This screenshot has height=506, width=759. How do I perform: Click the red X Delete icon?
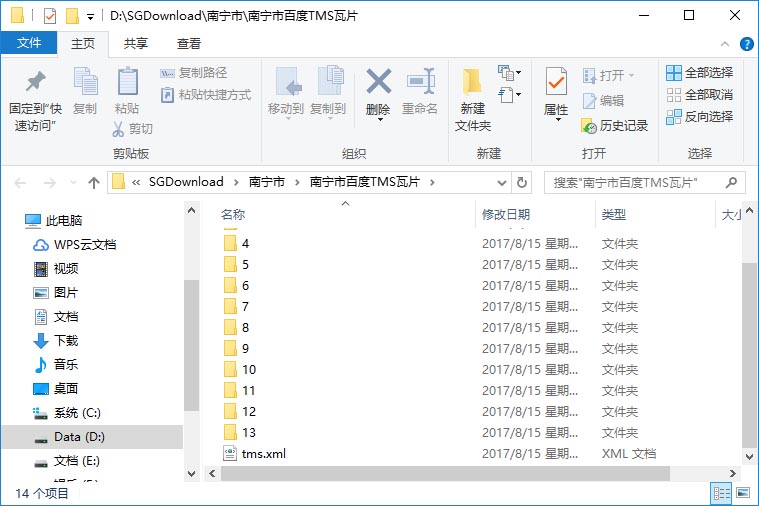click(x=379, y=81)
